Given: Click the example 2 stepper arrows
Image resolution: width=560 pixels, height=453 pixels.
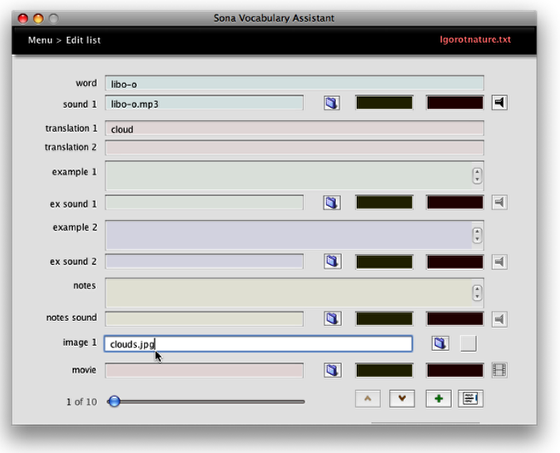Looking at the screenshot, I should (477, 235).
